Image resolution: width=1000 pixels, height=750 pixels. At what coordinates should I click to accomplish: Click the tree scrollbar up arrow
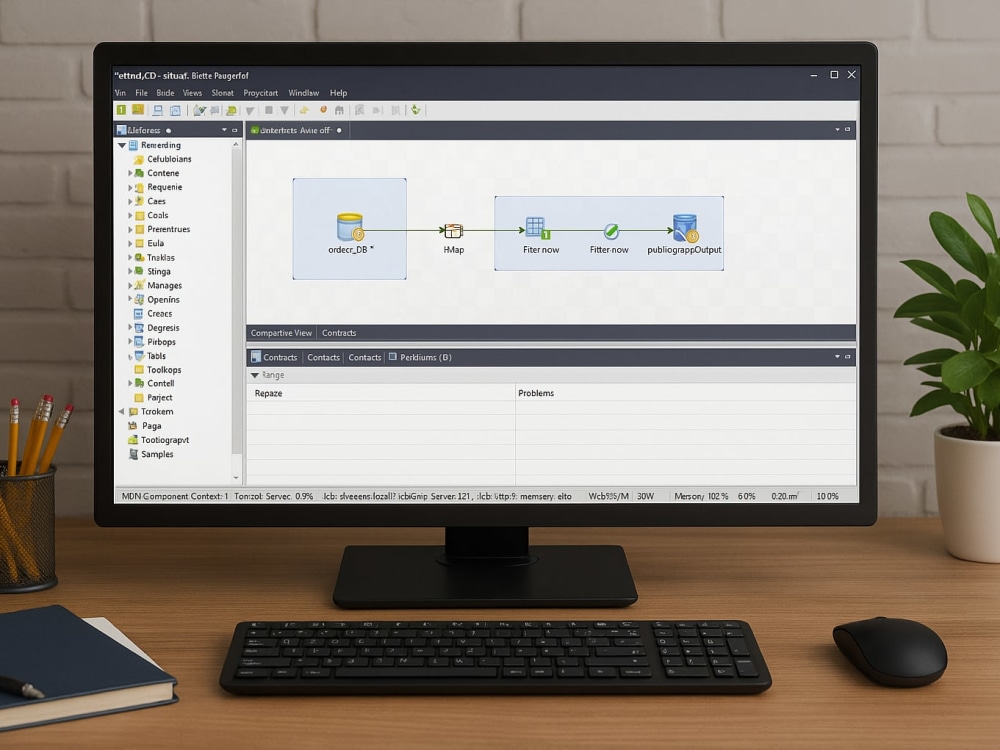click(236, 145)
